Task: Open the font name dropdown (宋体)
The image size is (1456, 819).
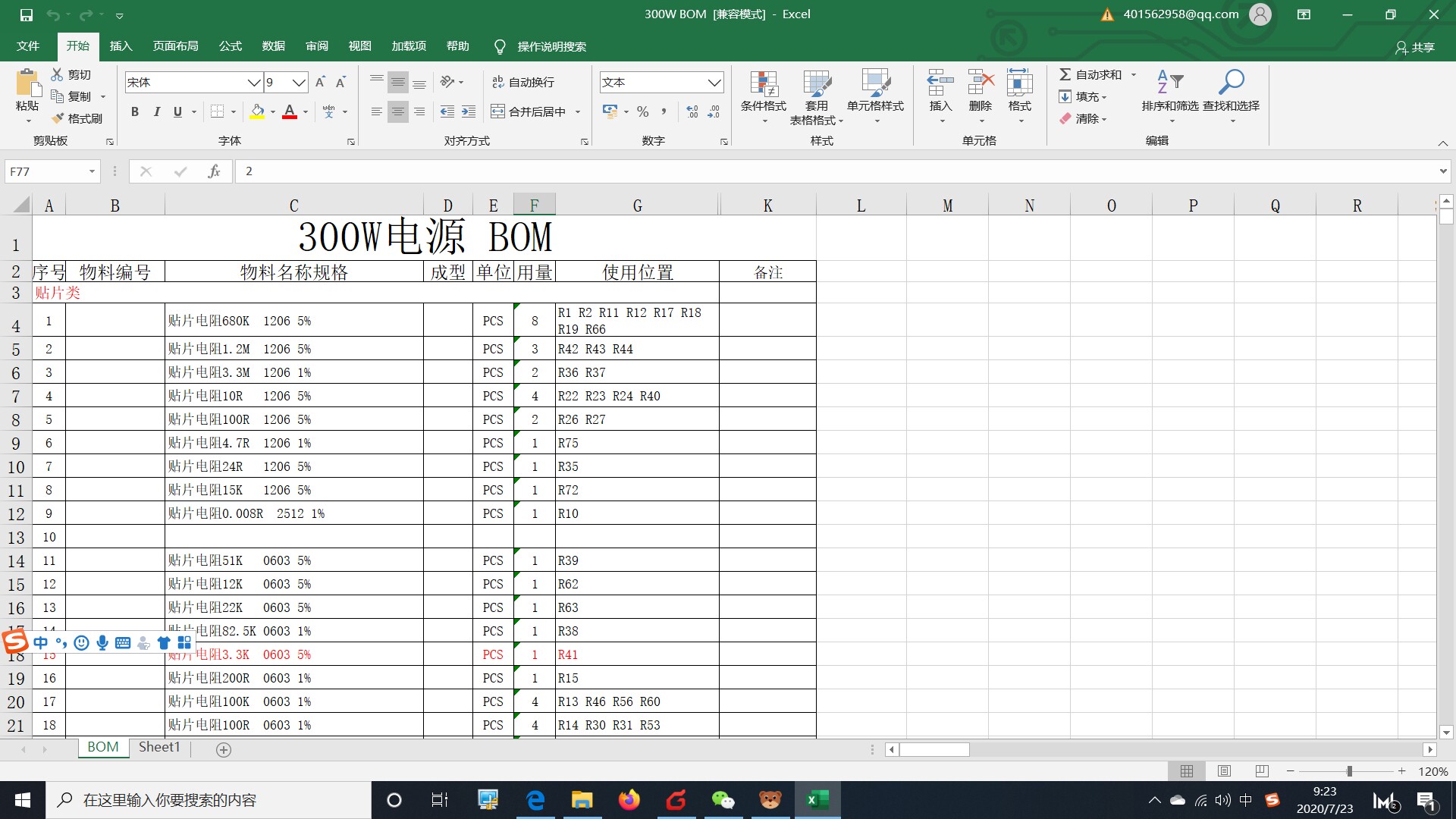Action: pyautogui.click(x=254, y=82)
